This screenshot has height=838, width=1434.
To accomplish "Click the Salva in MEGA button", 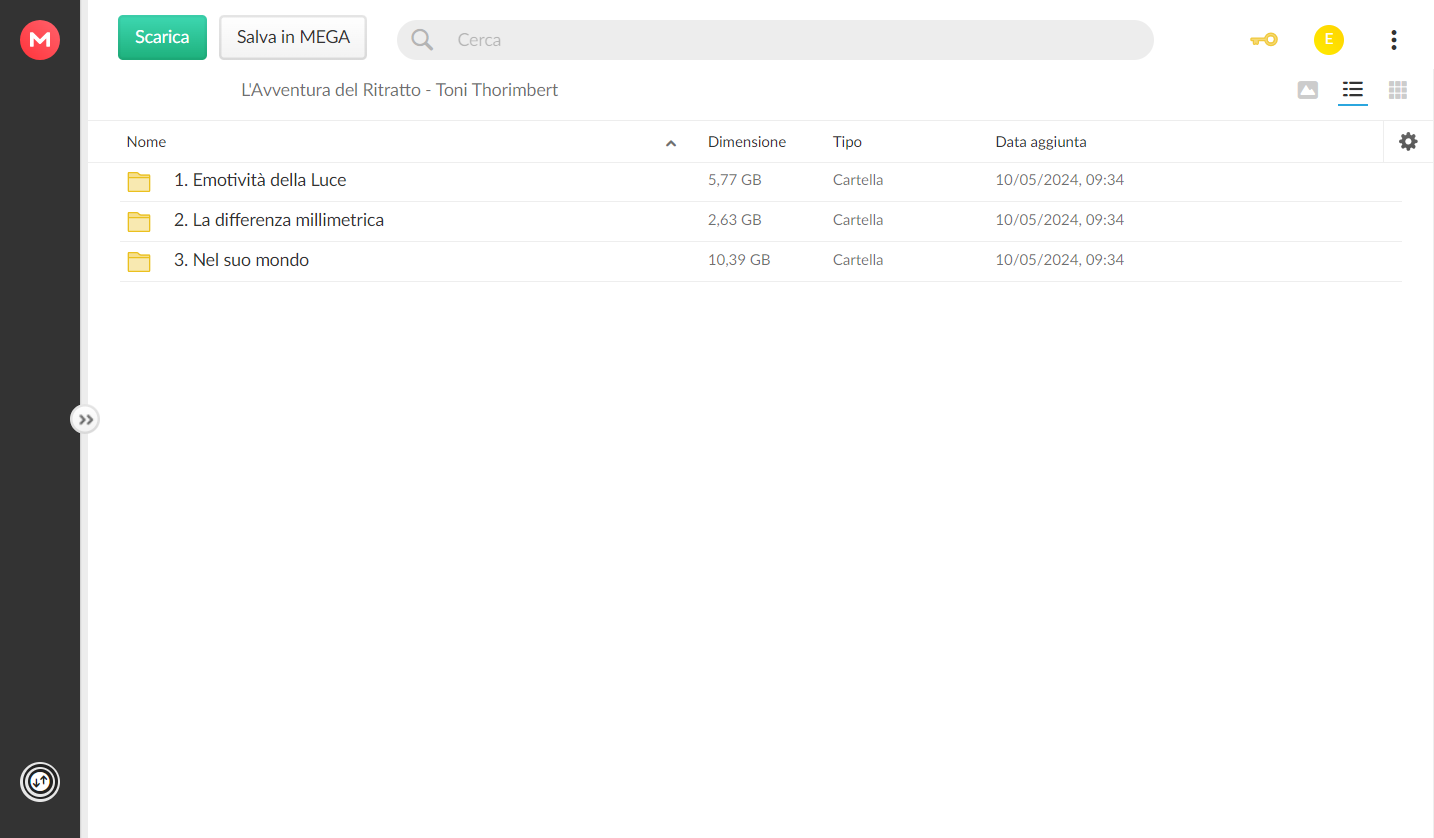I will [293, 37].
